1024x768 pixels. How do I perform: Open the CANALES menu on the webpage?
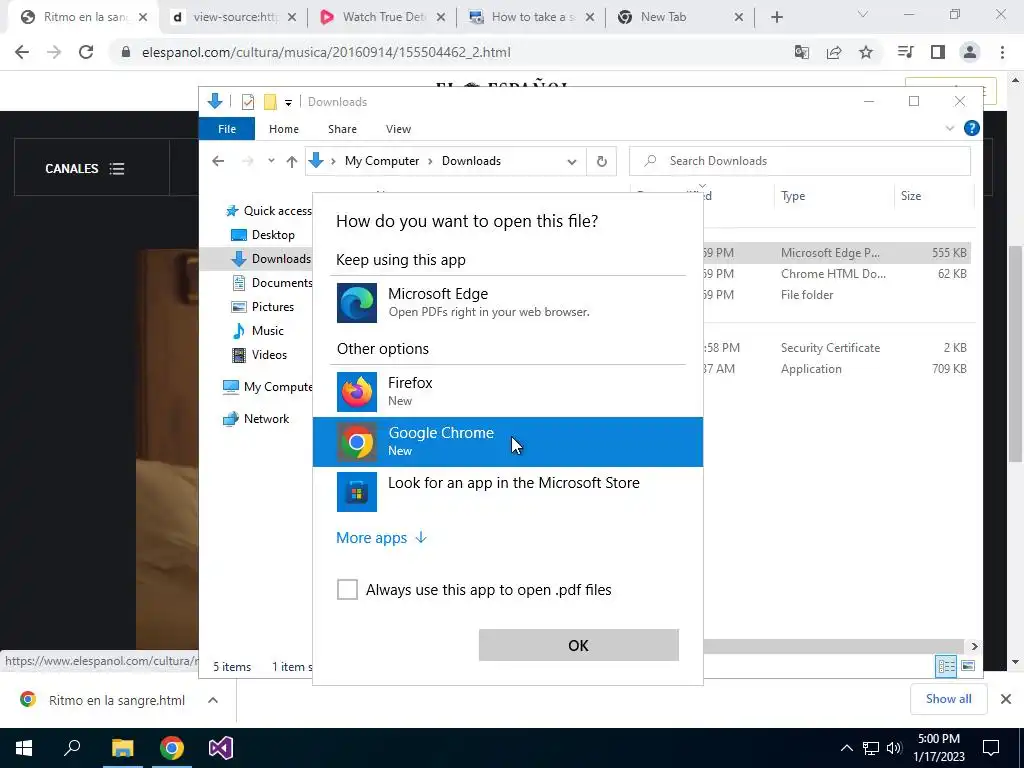point(85,168)
